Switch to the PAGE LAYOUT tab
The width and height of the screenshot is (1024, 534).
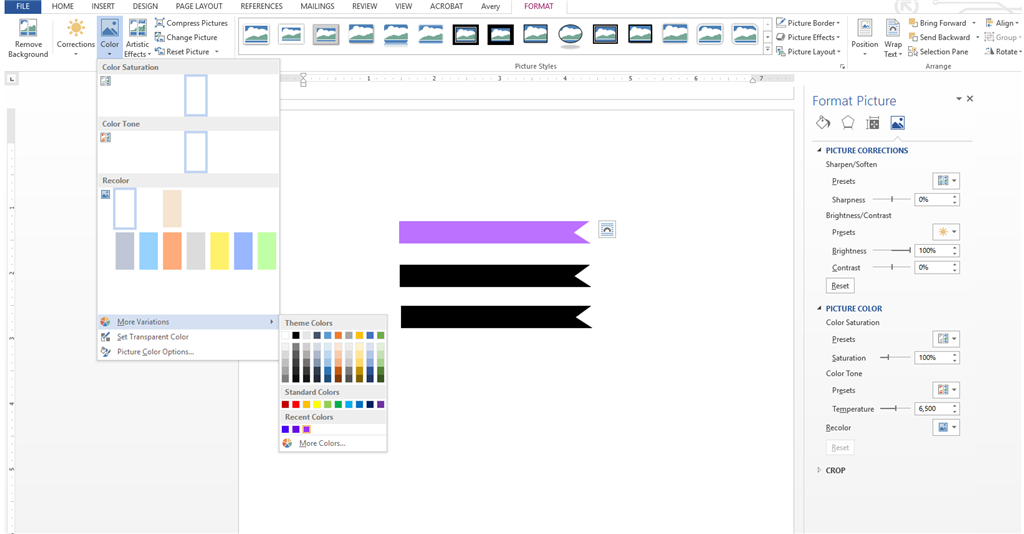(199, 7)
